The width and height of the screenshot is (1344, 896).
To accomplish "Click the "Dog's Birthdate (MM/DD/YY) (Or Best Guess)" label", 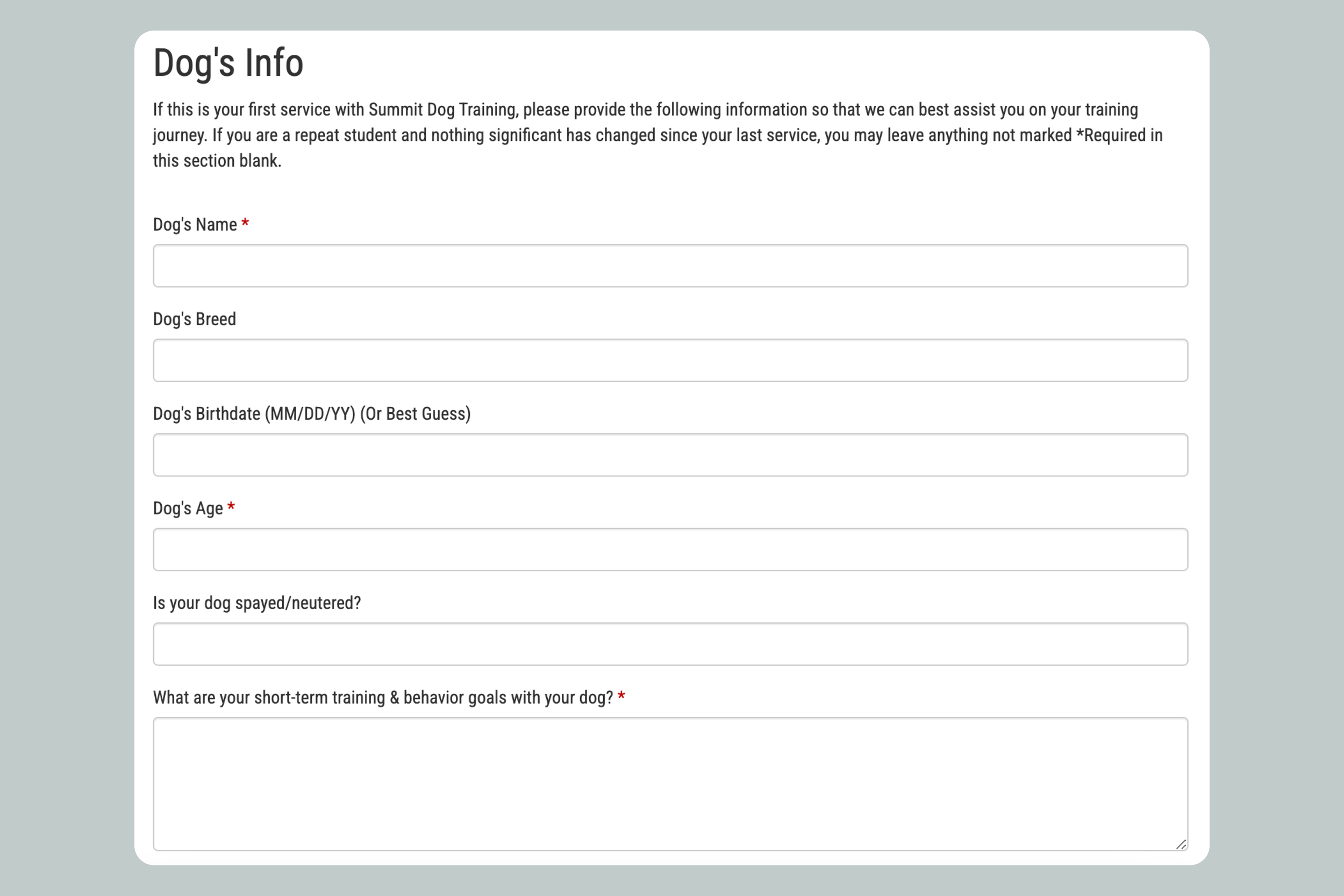I will 312,414.
